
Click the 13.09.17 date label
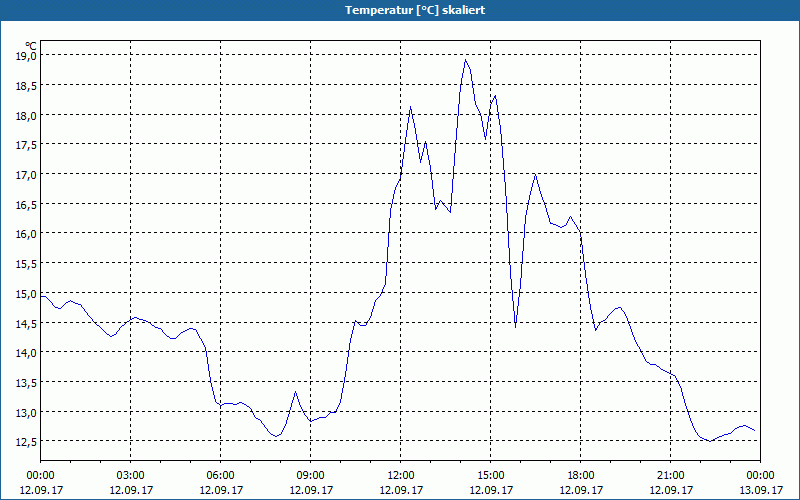pyautogui.click(x=760, y=490)
